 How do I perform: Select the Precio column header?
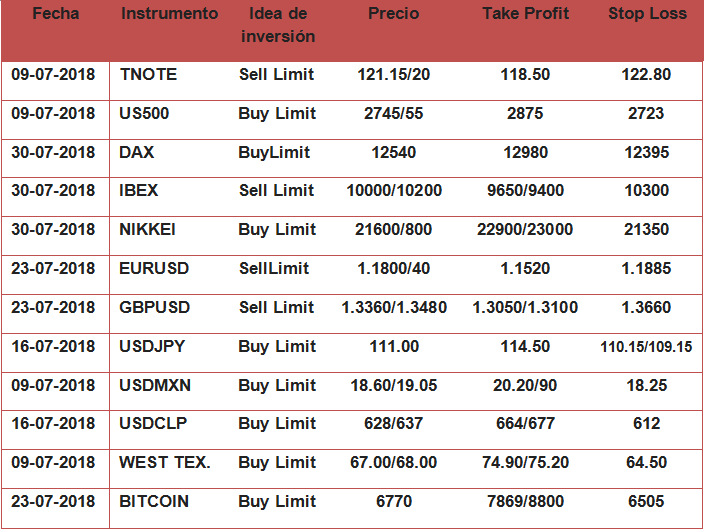click(x=394, y=14)
